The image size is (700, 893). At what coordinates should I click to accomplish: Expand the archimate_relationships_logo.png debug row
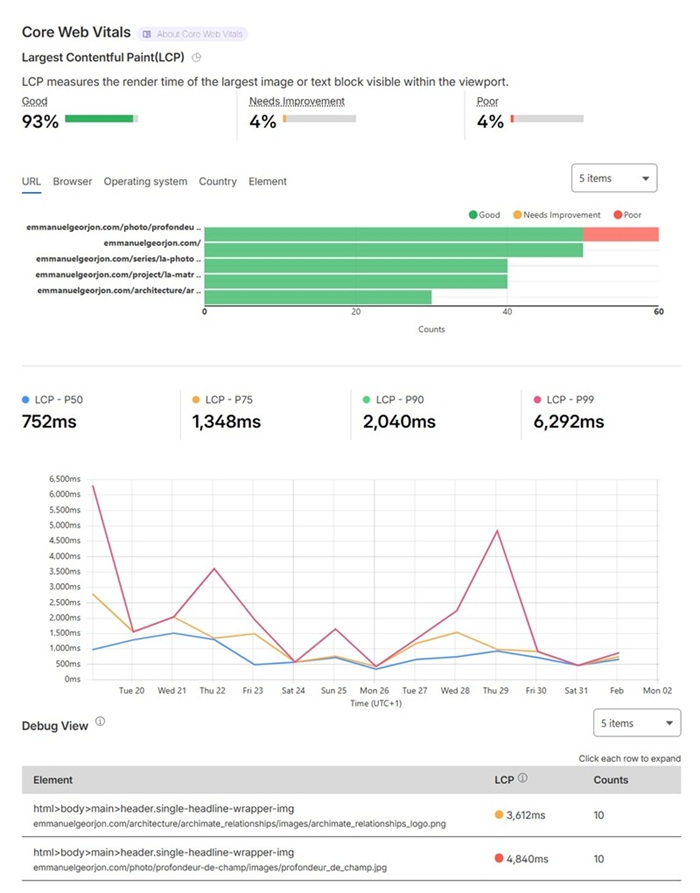tap(350, 815)
